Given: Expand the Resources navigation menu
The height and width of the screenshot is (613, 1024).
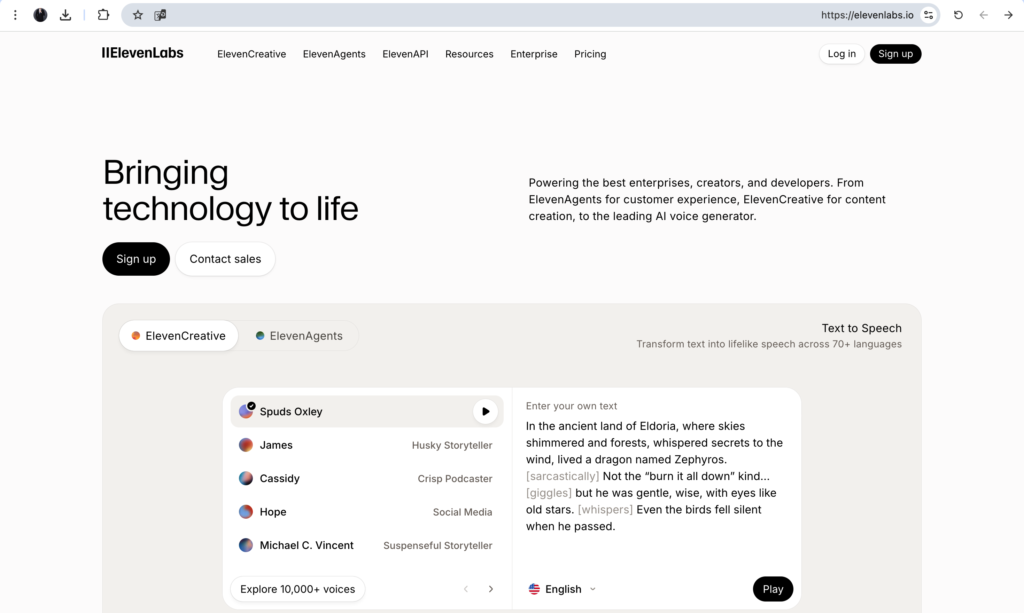Looking at the screenshot, I should pos(469,54).
